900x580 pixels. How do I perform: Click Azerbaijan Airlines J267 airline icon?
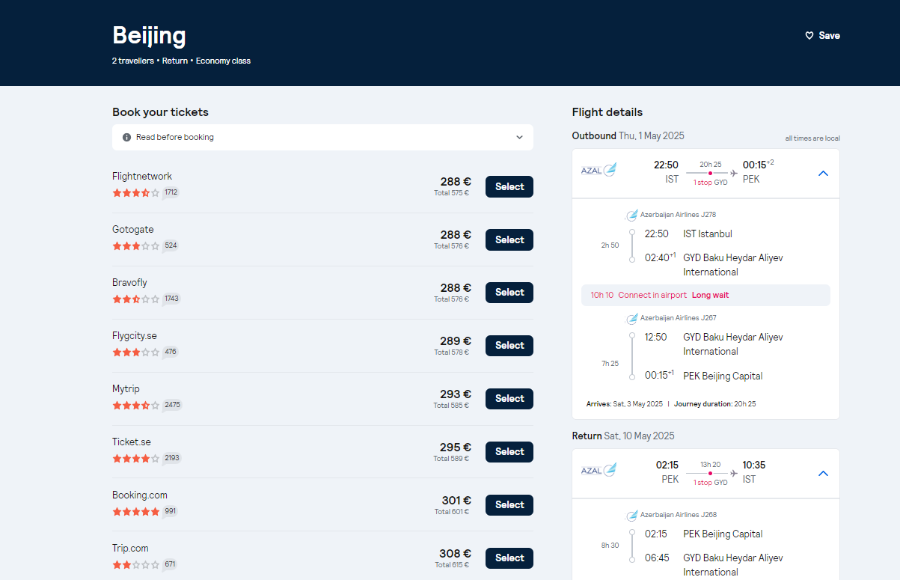pyautogui.click(x=631, y=319)
